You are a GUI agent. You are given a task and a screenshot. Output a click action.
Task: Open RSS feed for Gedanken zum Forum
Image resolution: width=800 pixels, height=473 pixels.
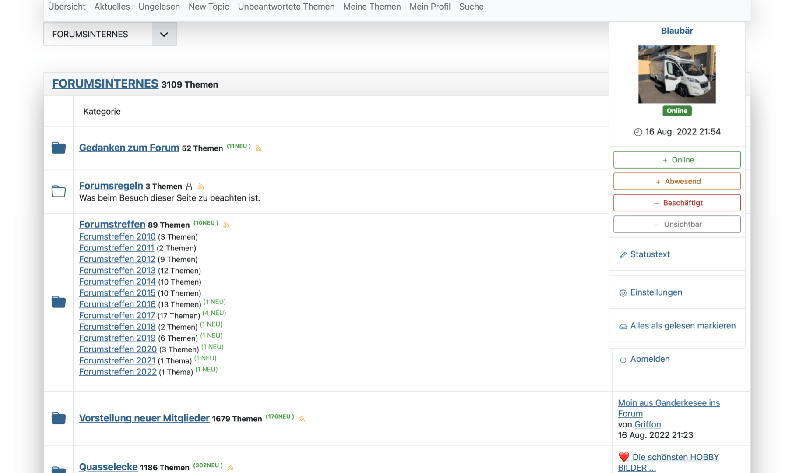point(258,148)
